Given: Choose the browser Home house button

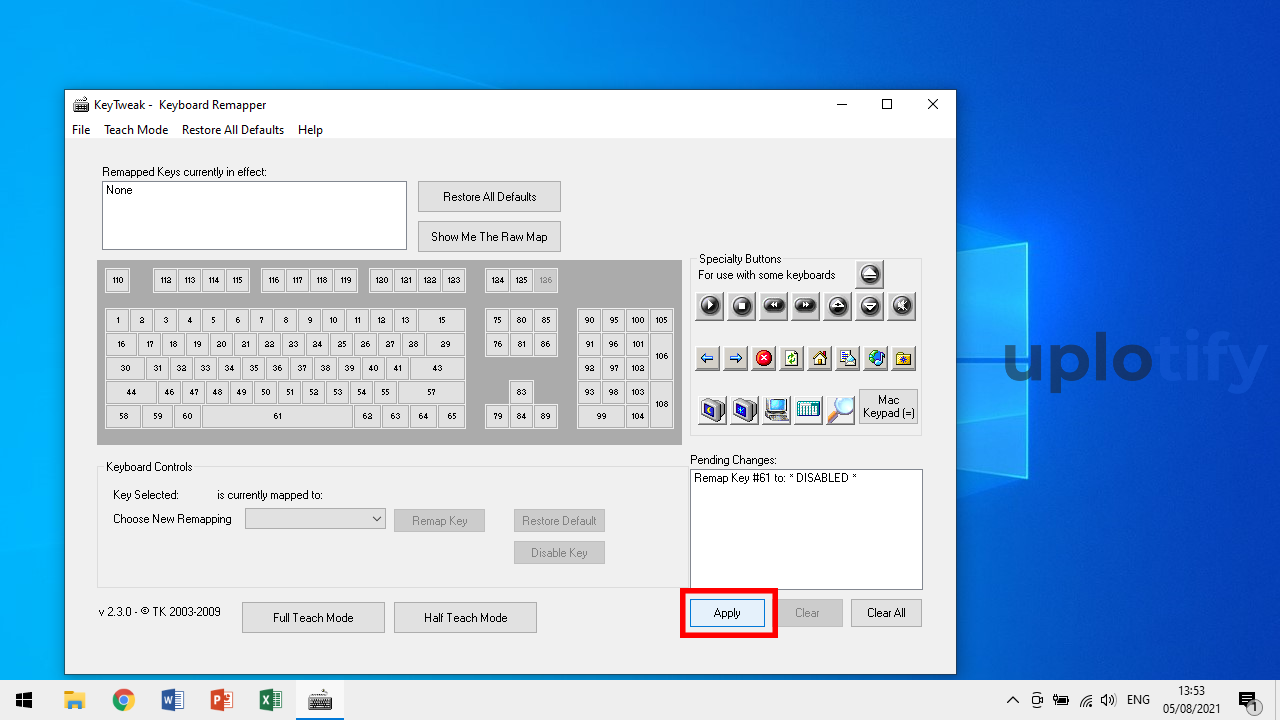Looking at the screenshot, I should click(820, 358).
